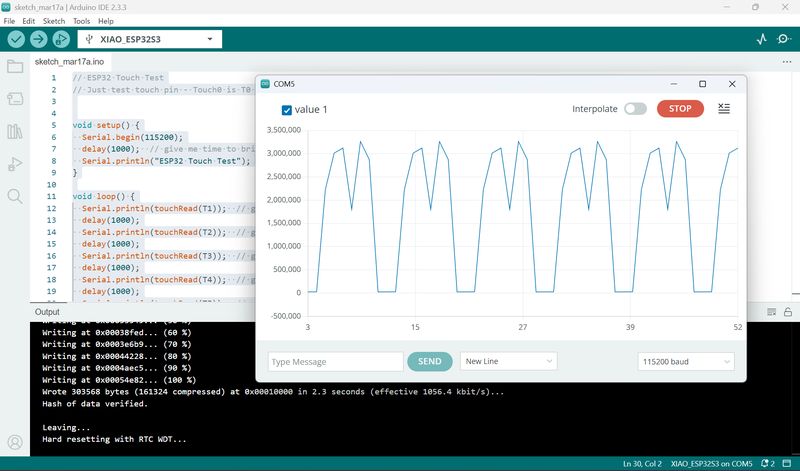Open the 115200 baud rate dropdown
The image size is (800, 471).
(x=686, y=361)
